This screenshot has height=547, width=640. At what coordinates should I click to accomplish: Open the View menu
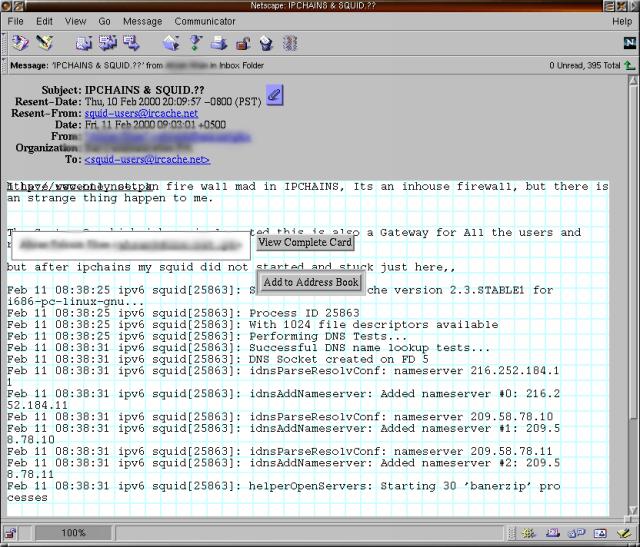[x=76, y=21]
